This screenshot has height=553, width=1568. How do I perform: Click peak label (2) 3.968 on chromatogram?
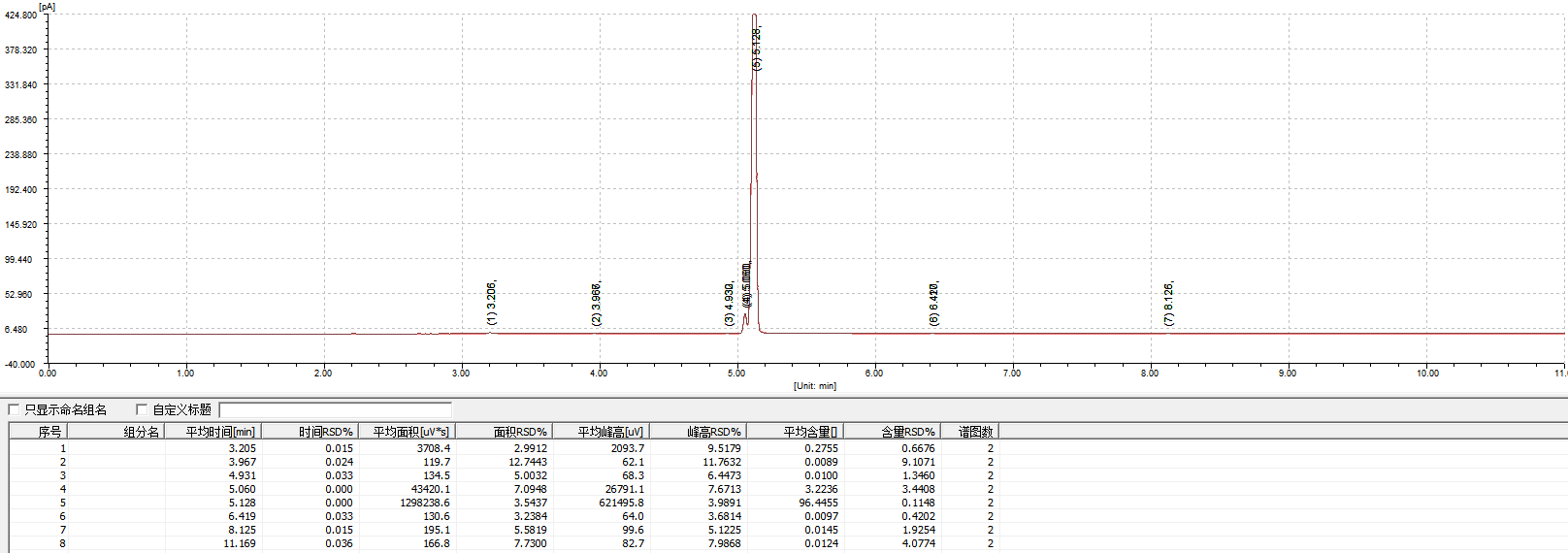[597, 303]
